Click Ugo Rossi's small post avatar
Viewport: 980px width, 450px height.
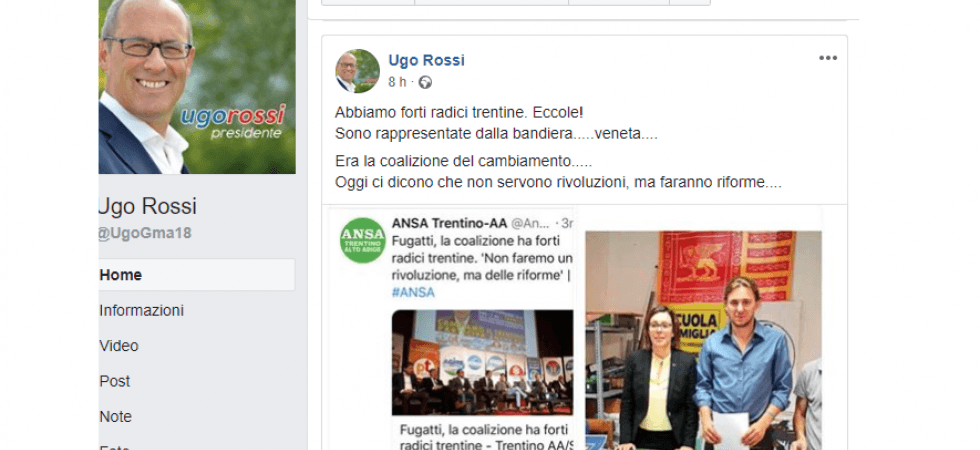point(358,71)
